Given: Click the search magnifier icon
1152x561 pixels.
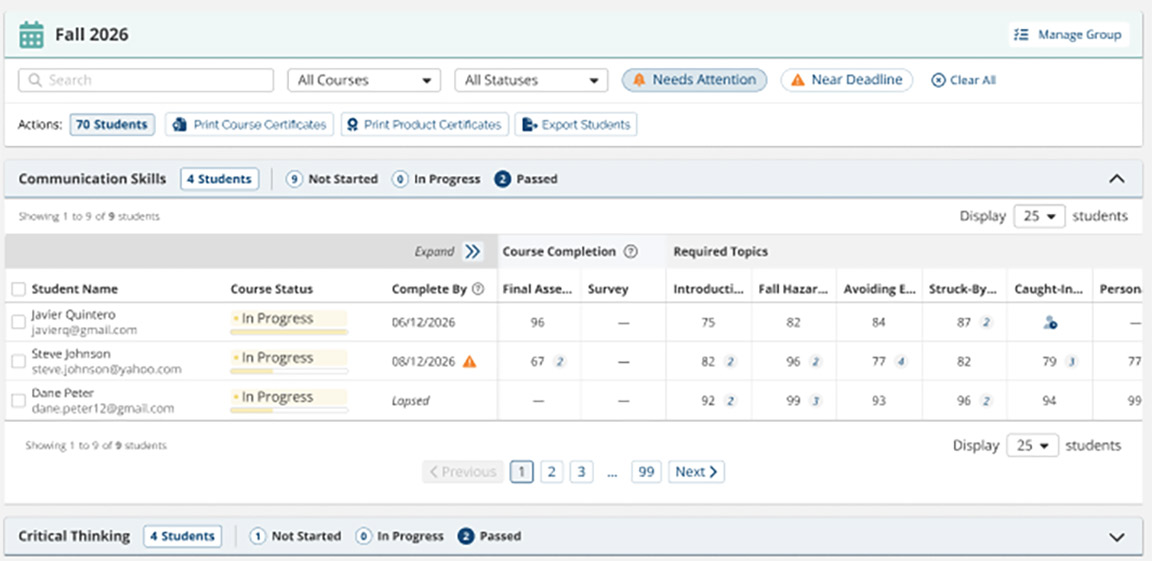Looking at the screenshot, I should point(34,80).
